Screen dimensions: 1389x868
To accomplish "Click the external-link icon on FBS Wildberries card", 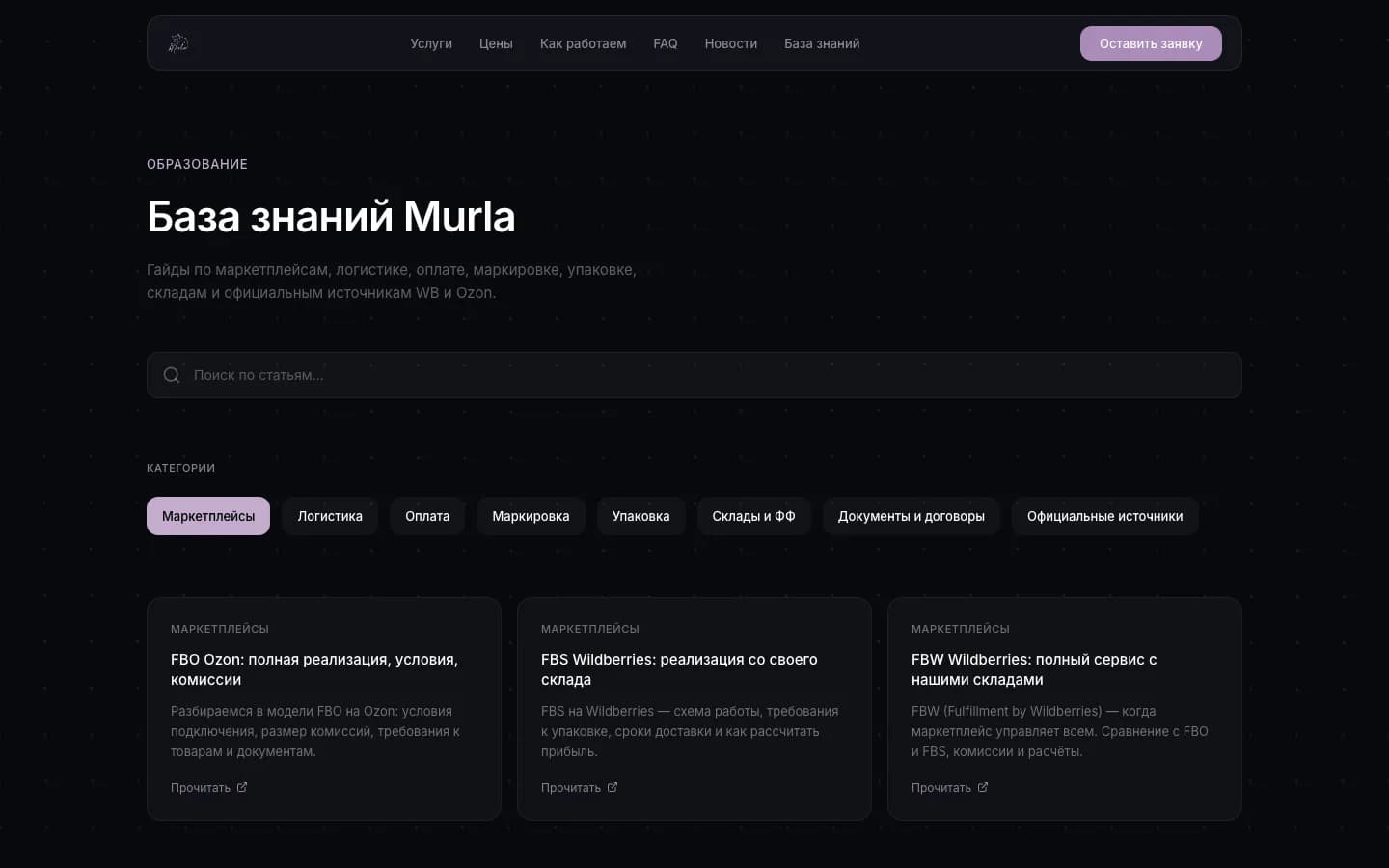I will point(613,787).
